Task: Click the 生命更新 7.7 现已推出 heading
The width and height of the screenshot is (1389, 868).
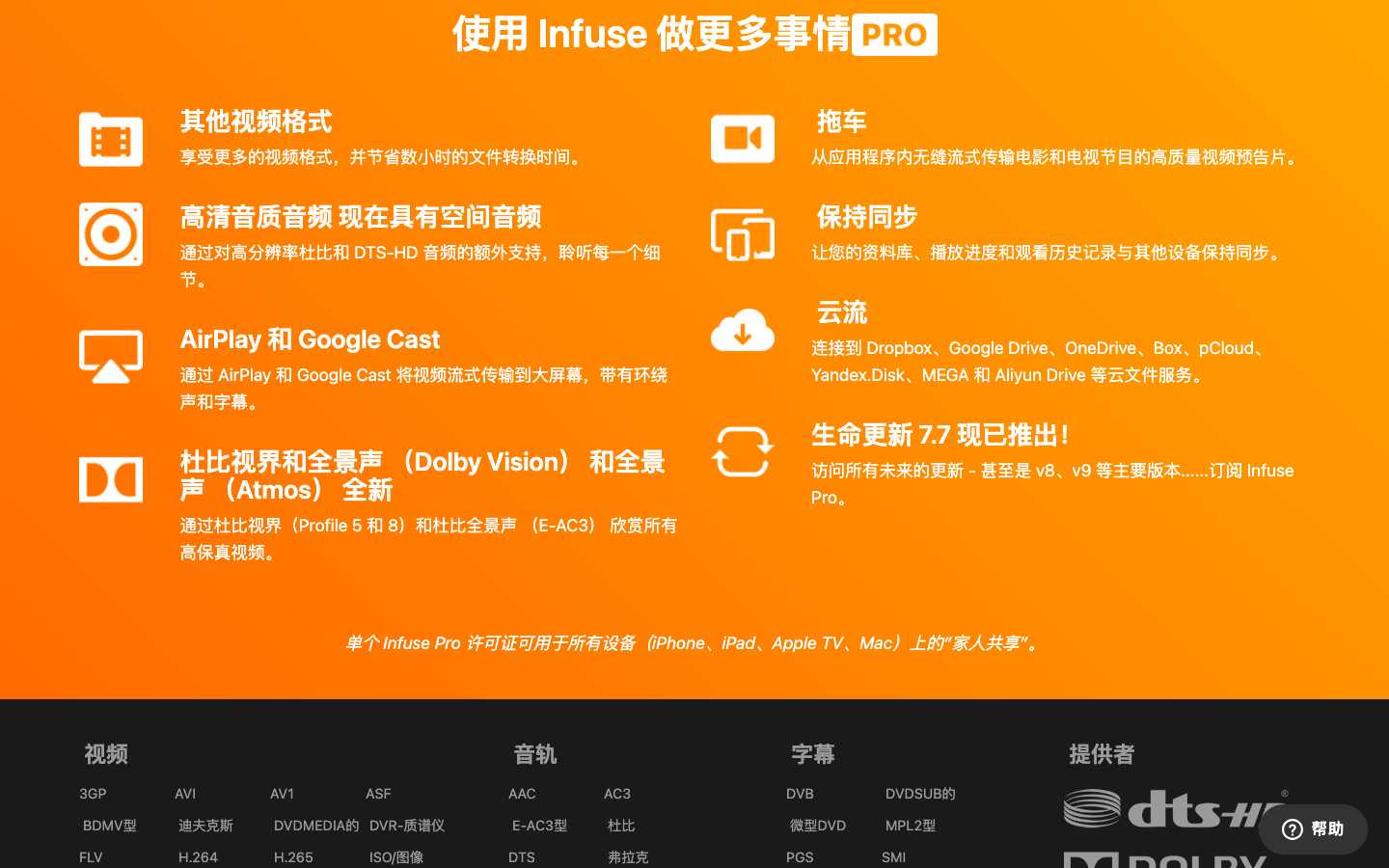Action: (x=940, y=435)
